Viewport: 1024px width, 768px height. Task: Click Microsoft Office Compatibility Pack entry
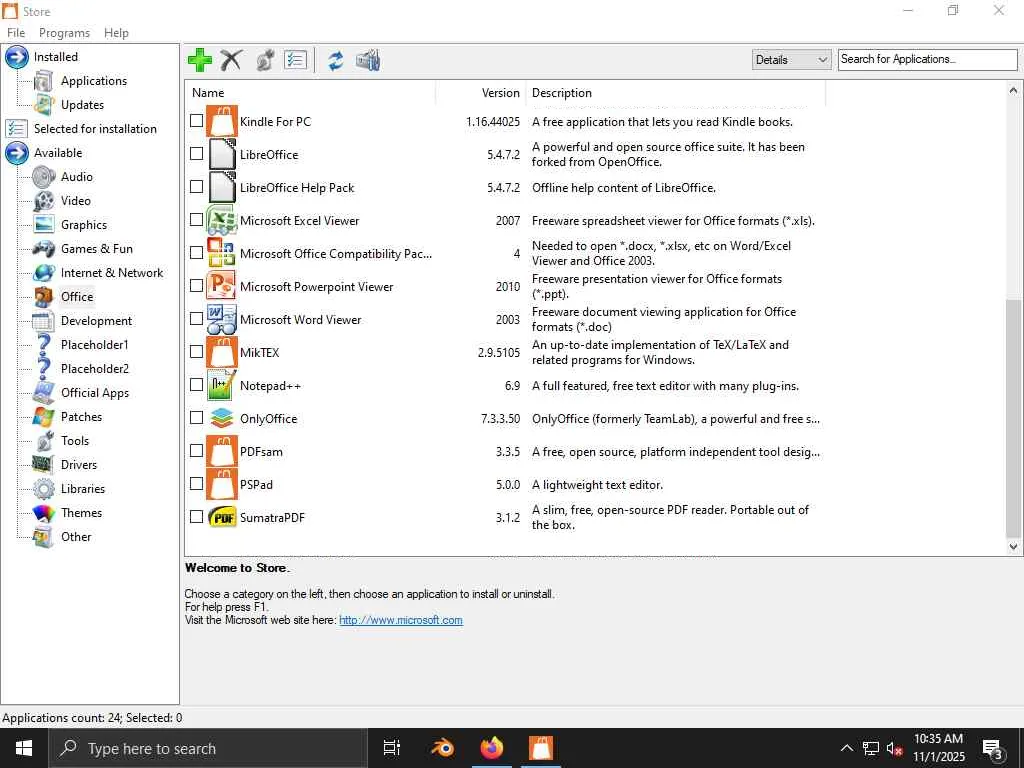click(336, 253)
